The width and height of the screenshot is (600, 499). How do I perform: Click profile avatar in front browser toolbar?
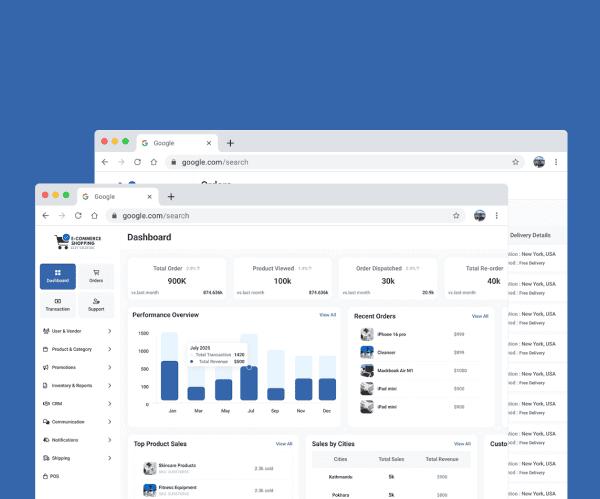[480, 215]
